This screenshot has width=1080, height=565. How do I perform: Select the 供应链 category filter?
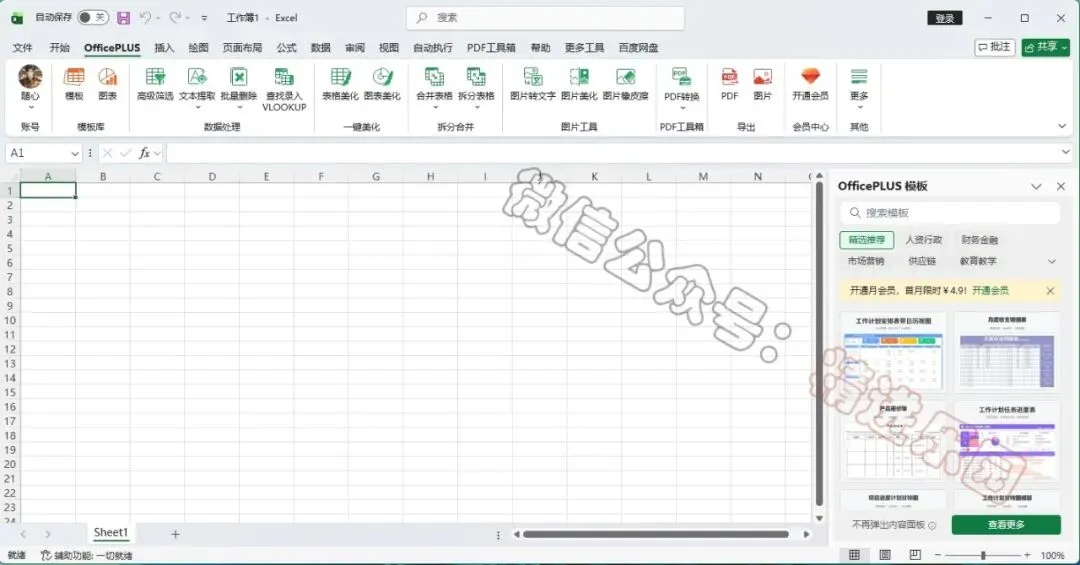[922, 261]
